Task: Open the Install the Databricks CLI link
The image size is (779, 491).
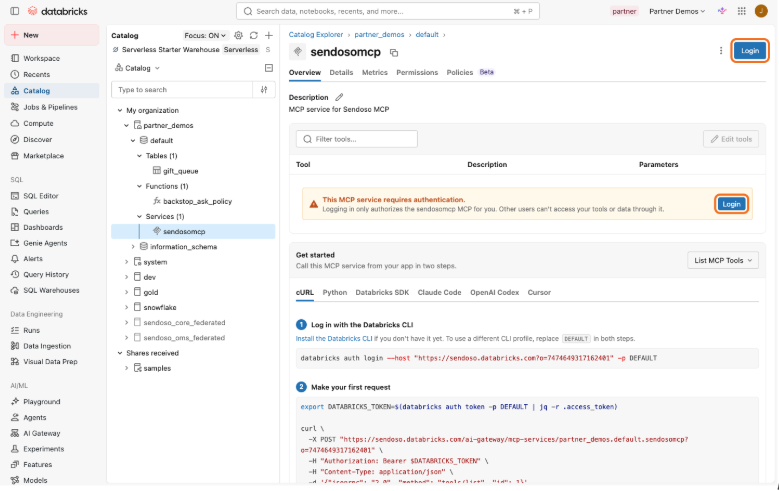Action: click(334, 338)
